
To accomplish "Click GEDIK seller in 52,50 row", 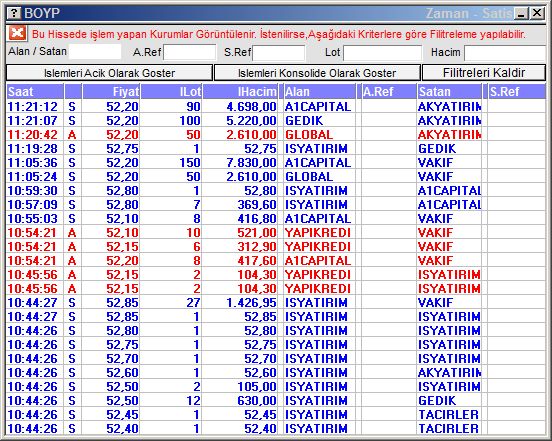I will (437, 401).
